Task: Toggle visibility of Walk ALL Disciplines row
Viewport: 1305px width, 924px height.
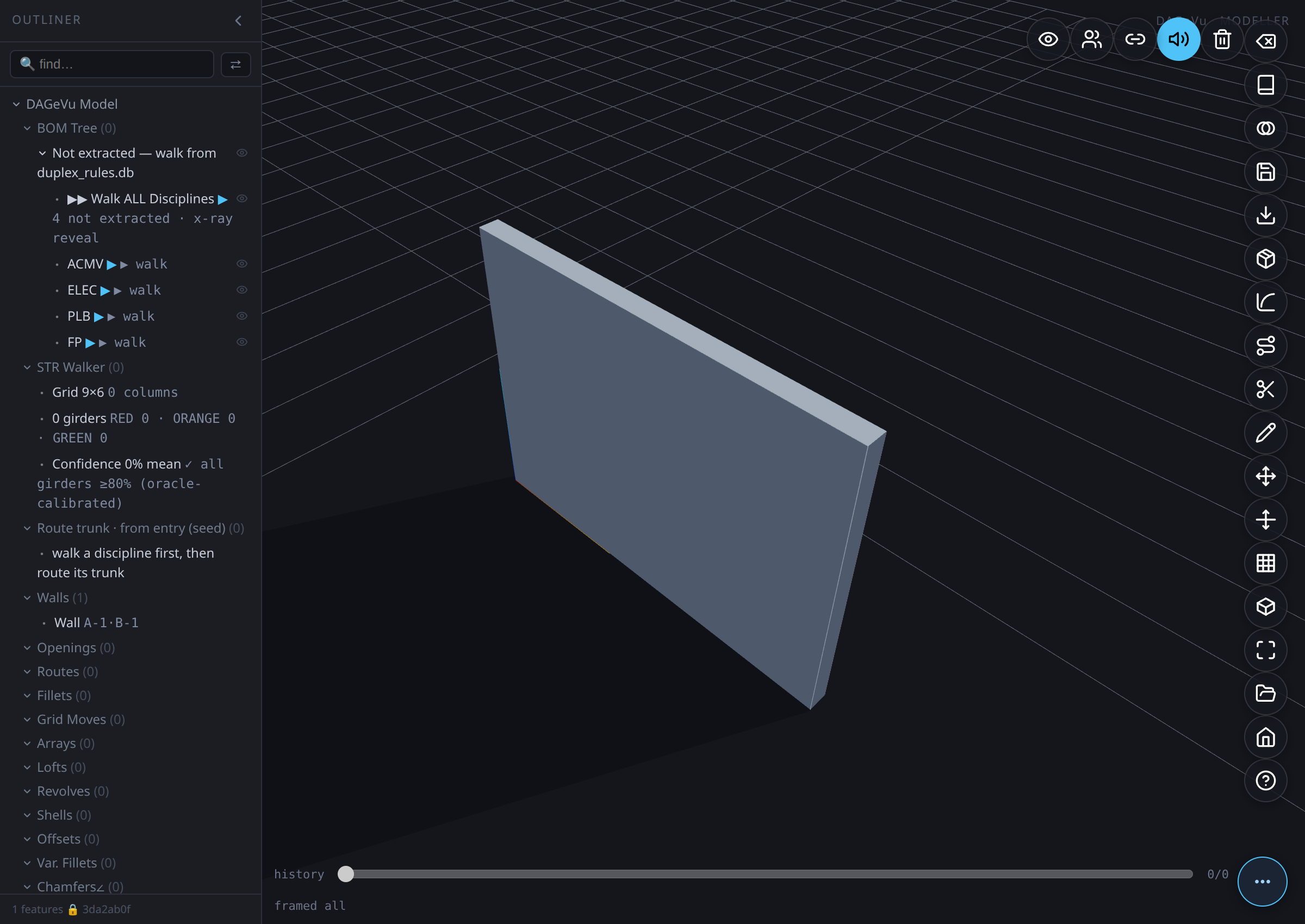Action: pos(242,198)
